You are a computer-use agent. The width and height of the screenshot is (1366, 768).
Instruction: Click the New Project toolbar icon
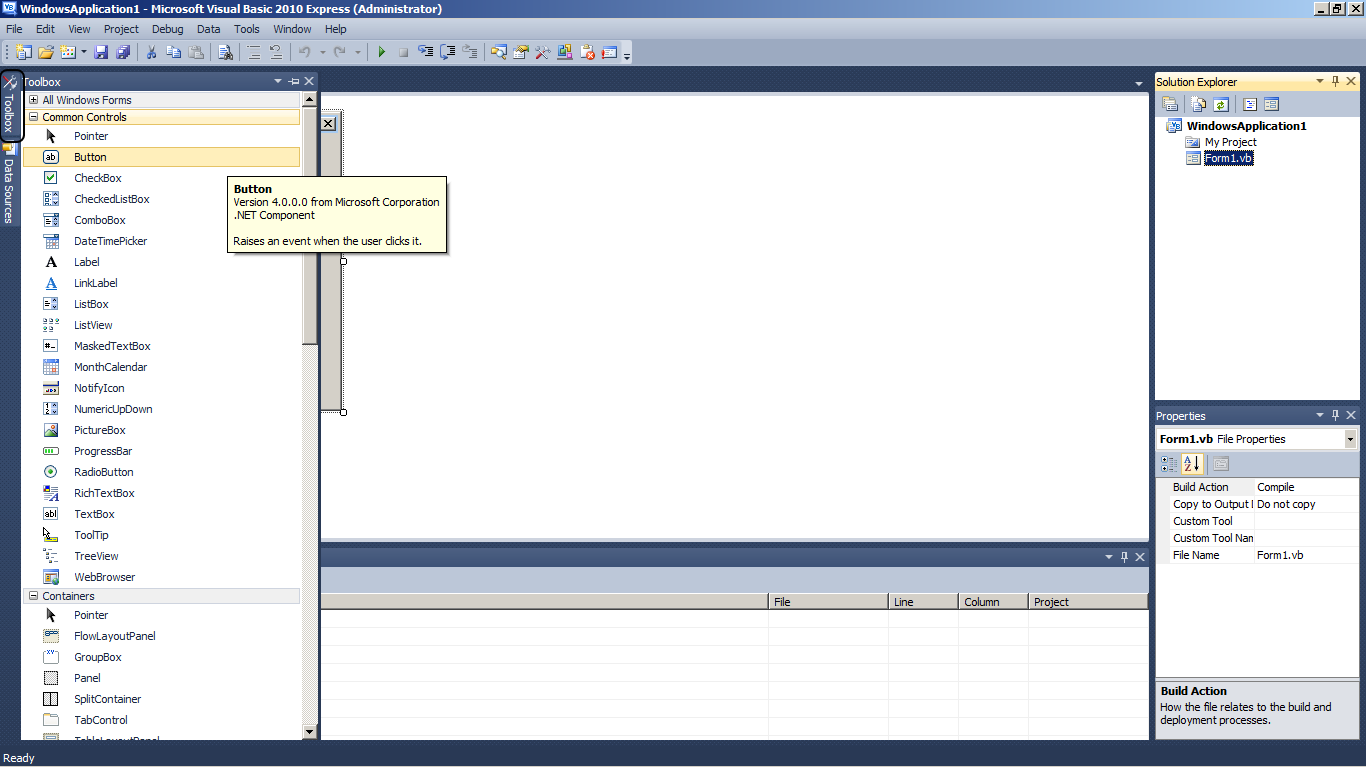pos(22,52)
